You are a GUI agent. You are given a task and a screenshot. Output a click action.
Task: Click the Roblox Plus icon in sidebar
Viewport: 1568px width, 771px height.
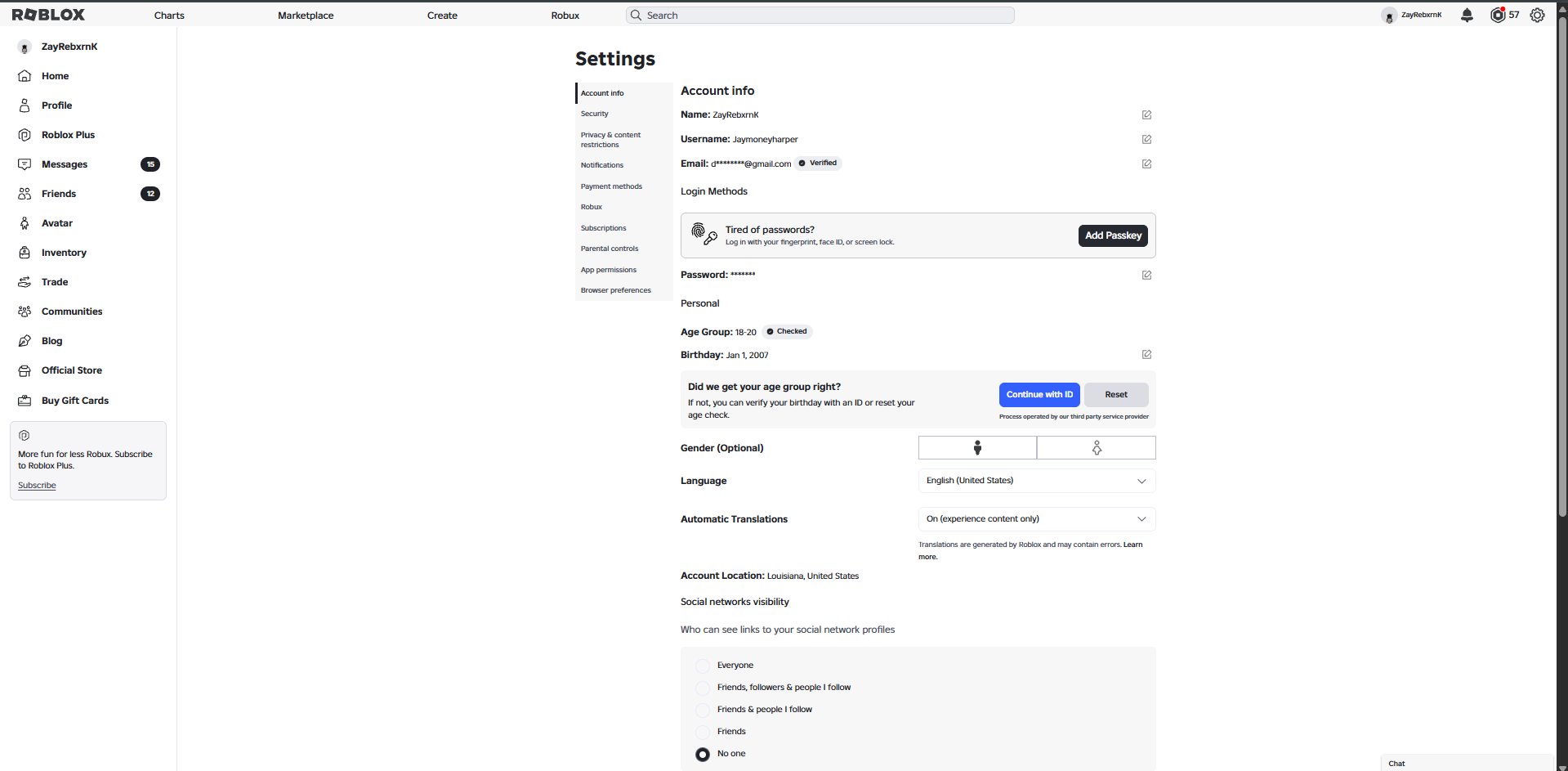point(25,135)
